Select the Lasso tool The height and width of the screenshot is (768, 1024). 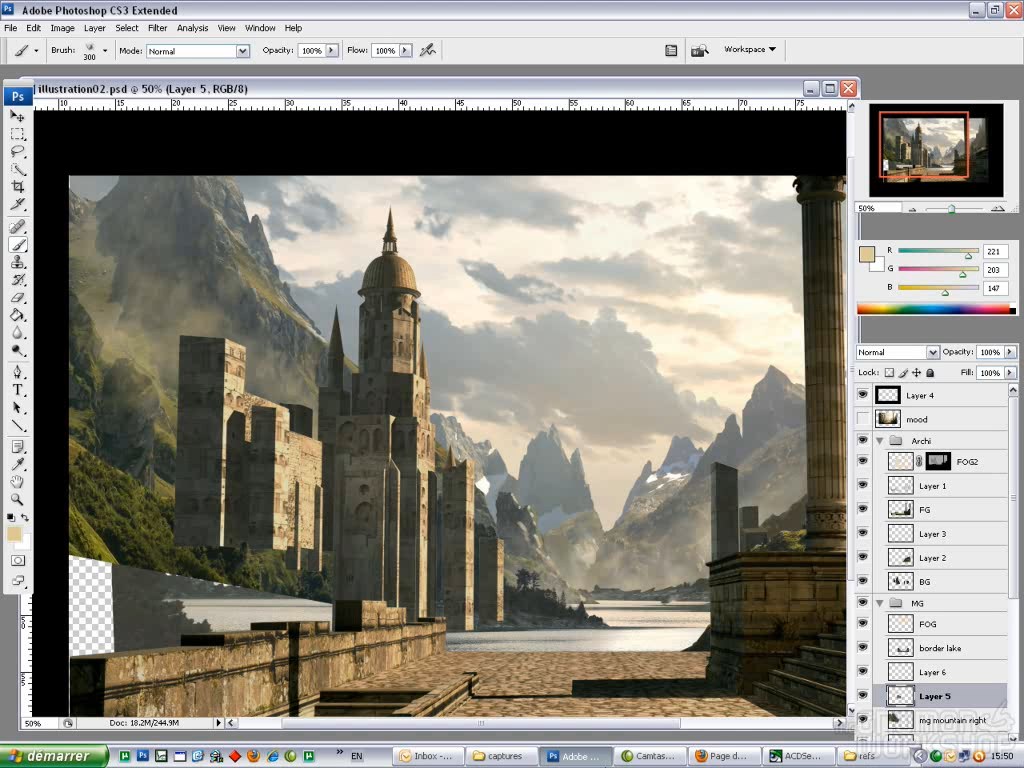click(x=18, y=151)
